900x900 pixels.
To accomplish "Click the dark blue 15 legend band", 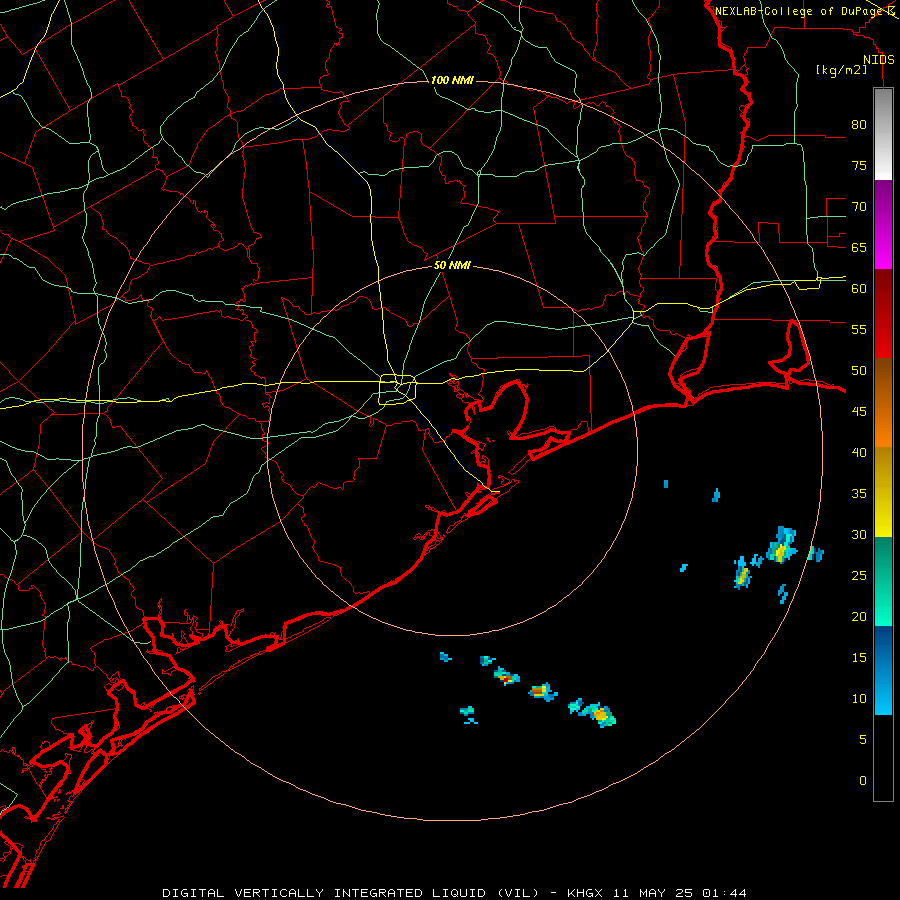I will (x=883, y=650).
